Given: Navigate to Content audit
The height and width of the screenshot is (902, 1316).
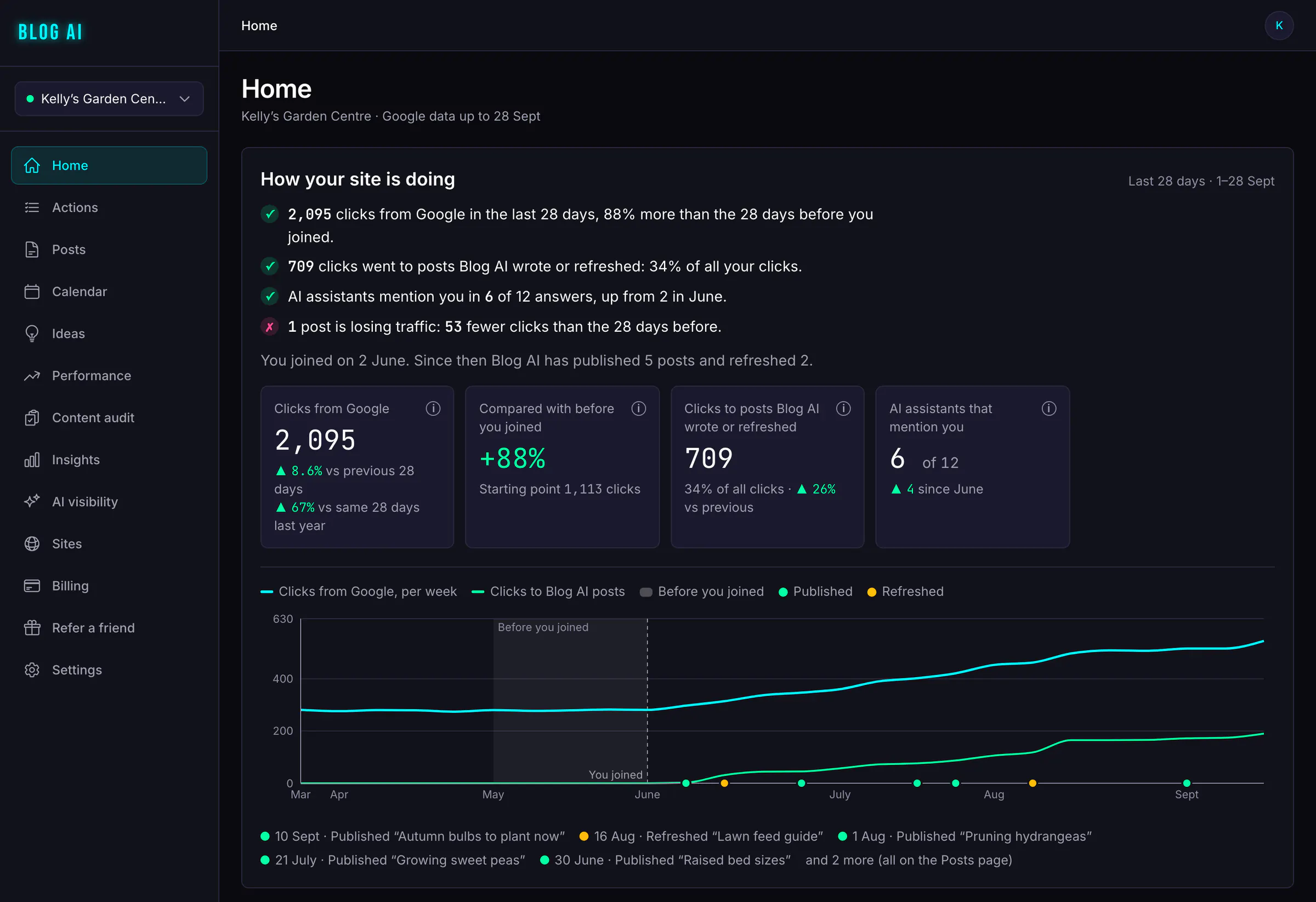Looking at the screenshot, I should 109,418.
